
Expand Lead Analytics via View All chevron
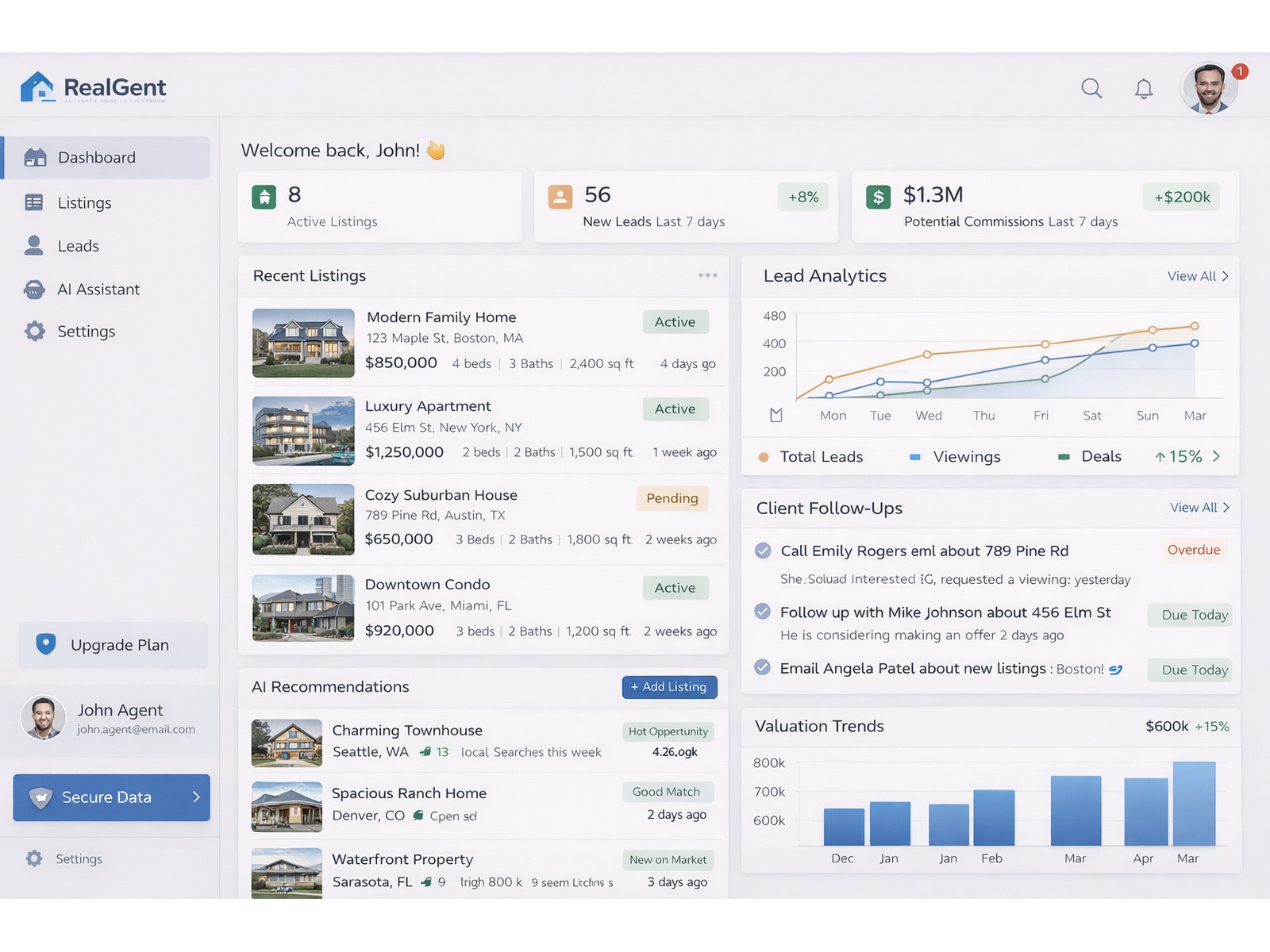pos(1226,276)
